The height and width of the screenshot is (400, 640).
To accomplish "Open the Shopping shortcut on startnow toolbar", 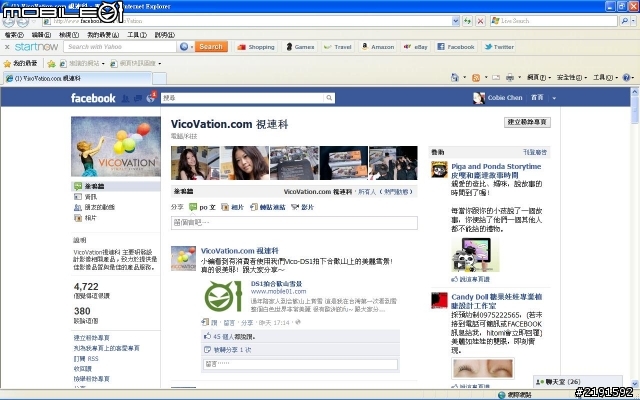I will point(256,47).
